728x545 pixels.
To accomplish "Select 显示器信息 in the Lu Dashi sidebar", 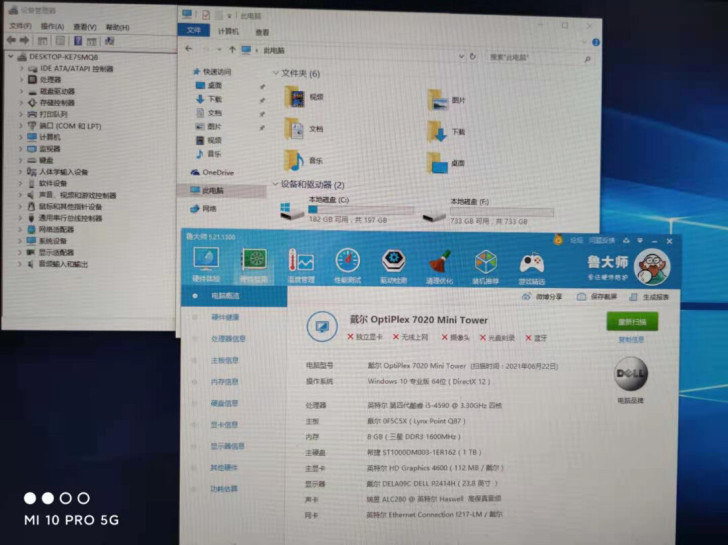I will pos(228,446).
